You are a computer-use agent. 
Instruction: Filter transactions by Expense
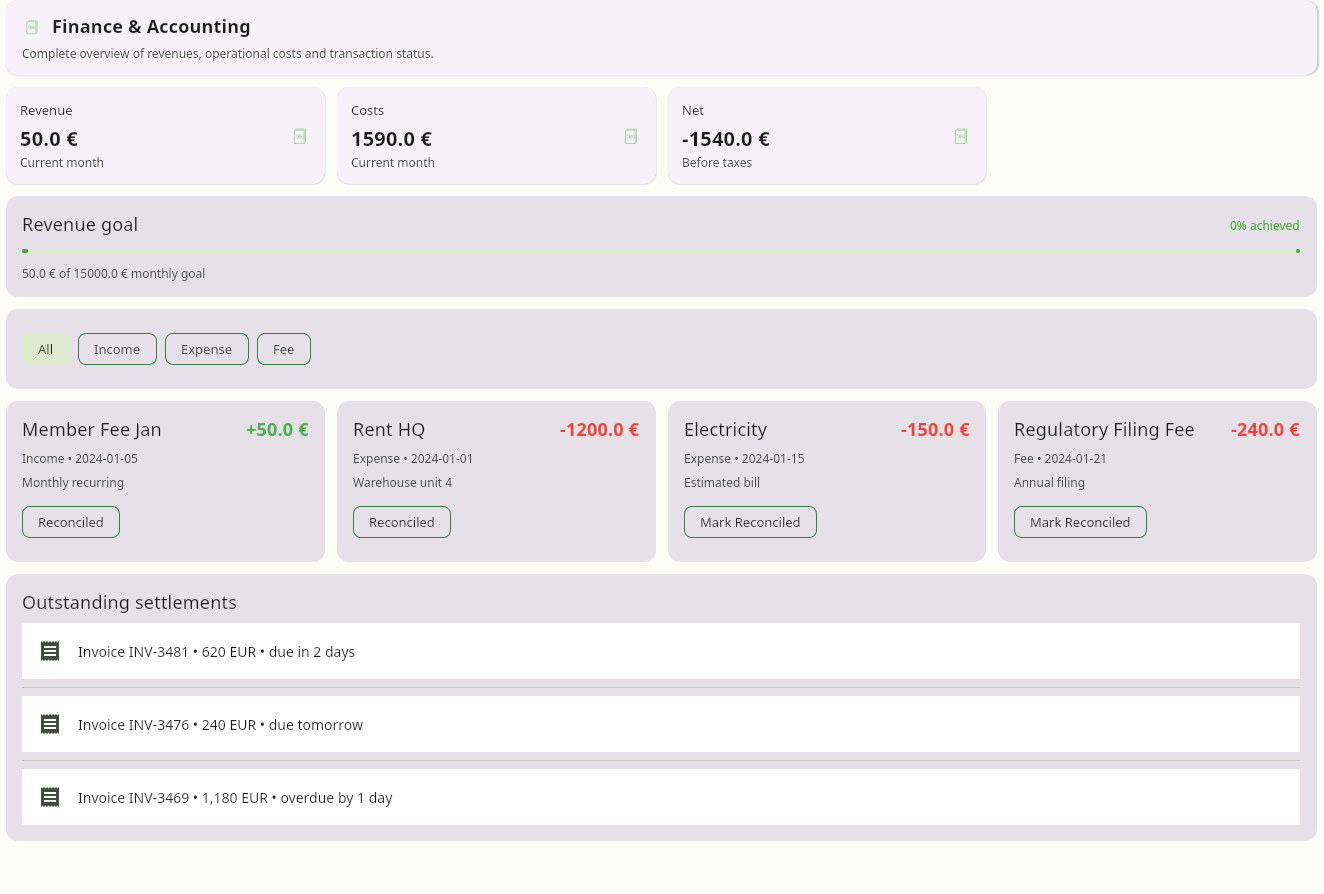tap(206, 349)
